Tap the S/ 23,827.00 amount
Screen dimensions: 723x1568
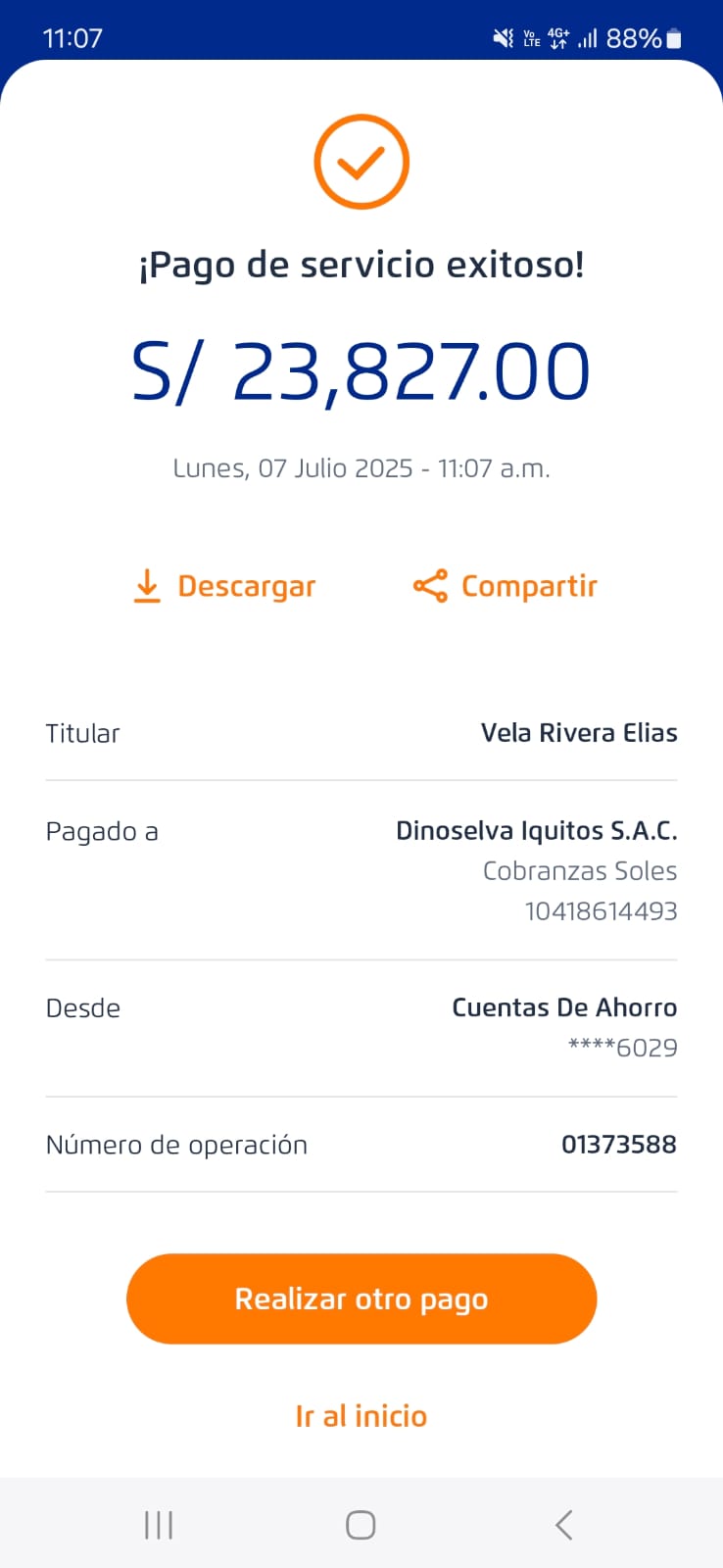click(361, 372)
